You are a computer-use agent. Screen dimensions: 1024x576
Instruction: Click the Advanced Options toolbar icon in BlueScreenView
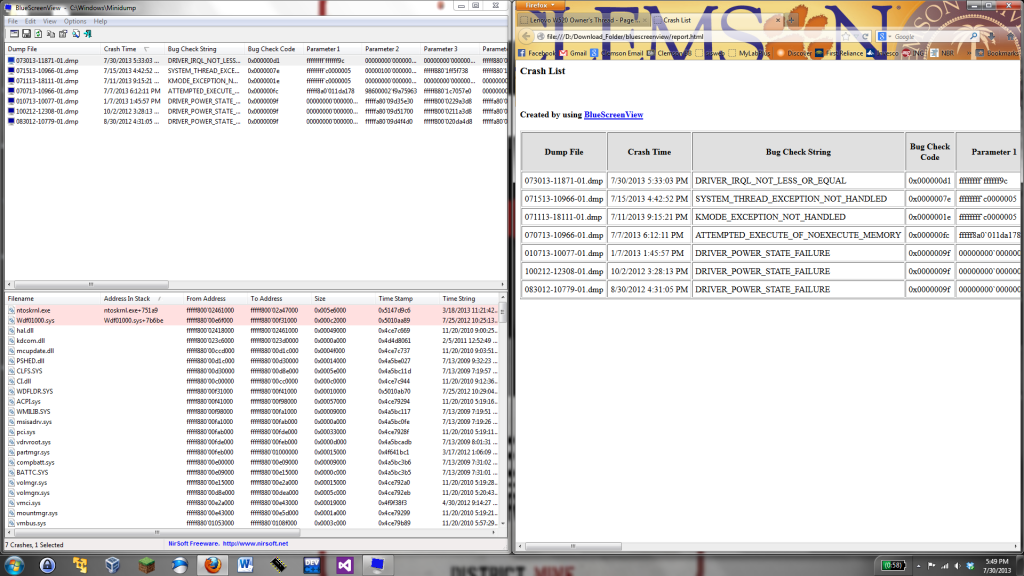pos(14,33)
